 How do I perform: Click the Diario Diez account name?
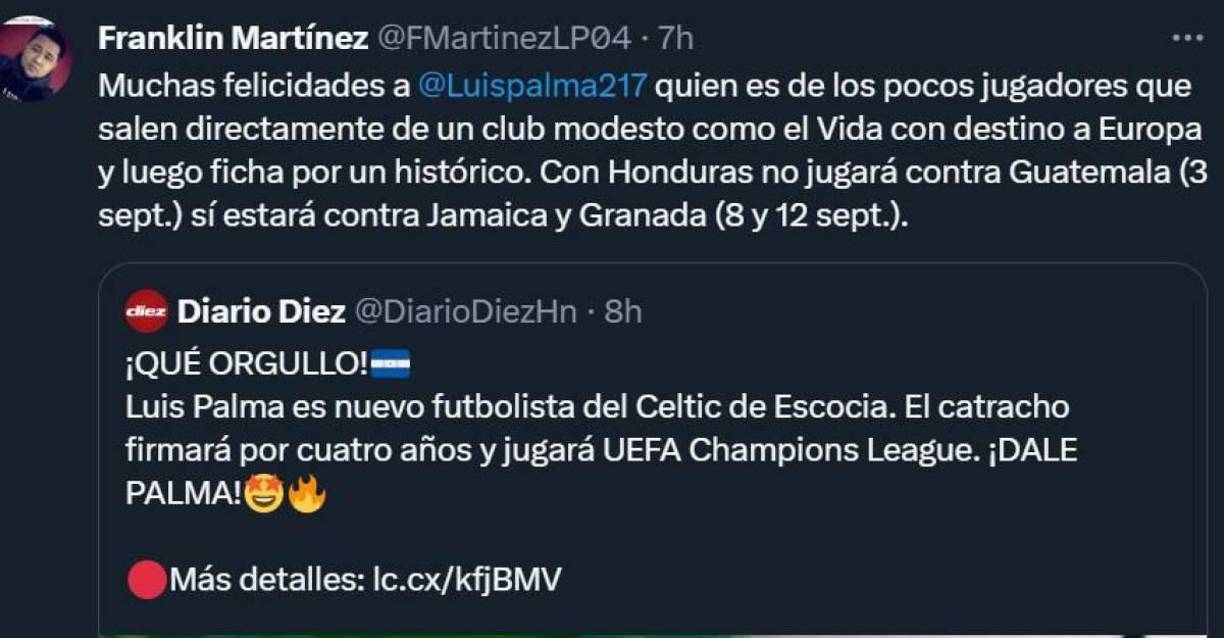coord(260,312)
